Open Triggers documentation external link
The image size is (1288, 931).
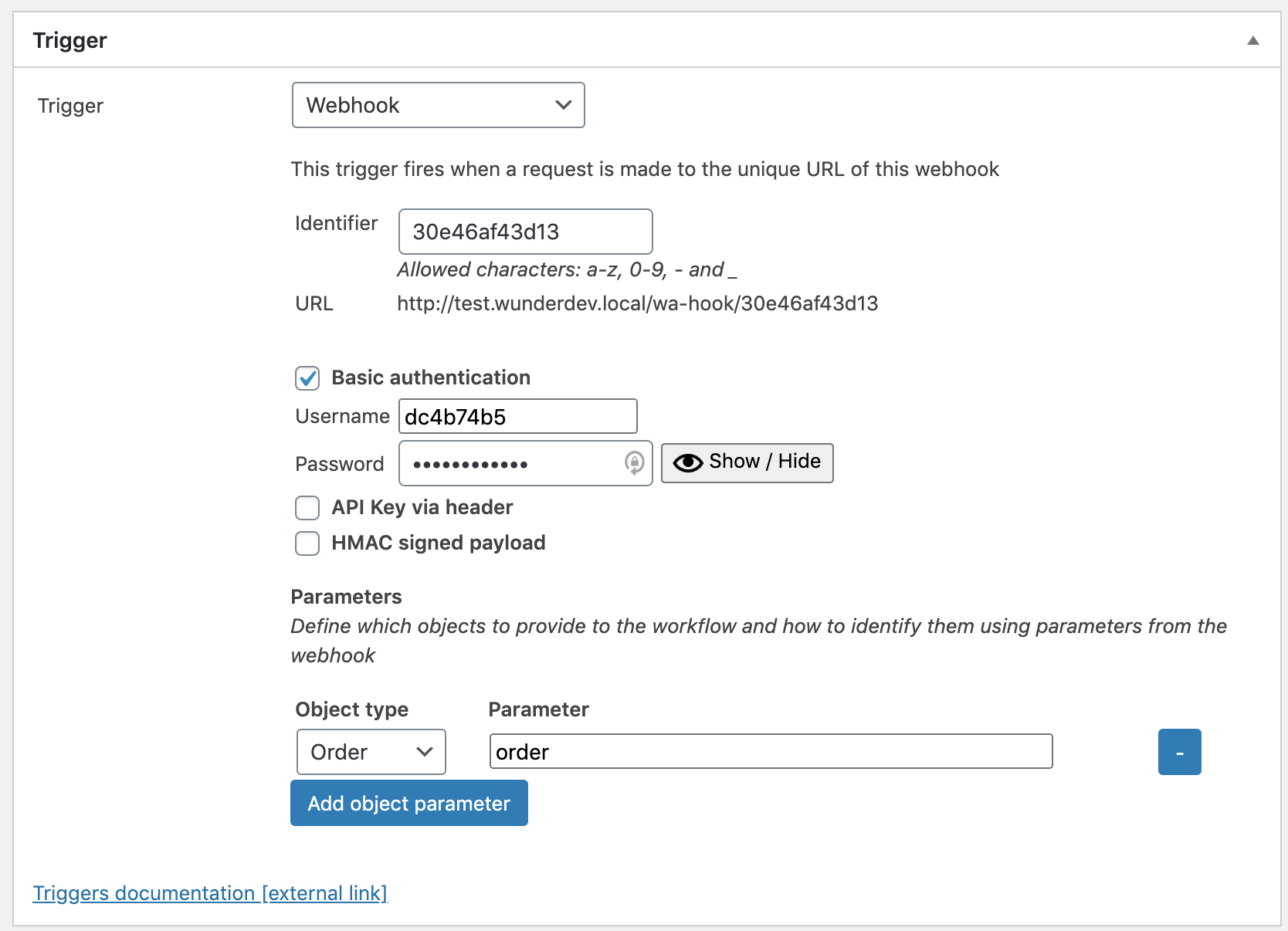point(210,893)
